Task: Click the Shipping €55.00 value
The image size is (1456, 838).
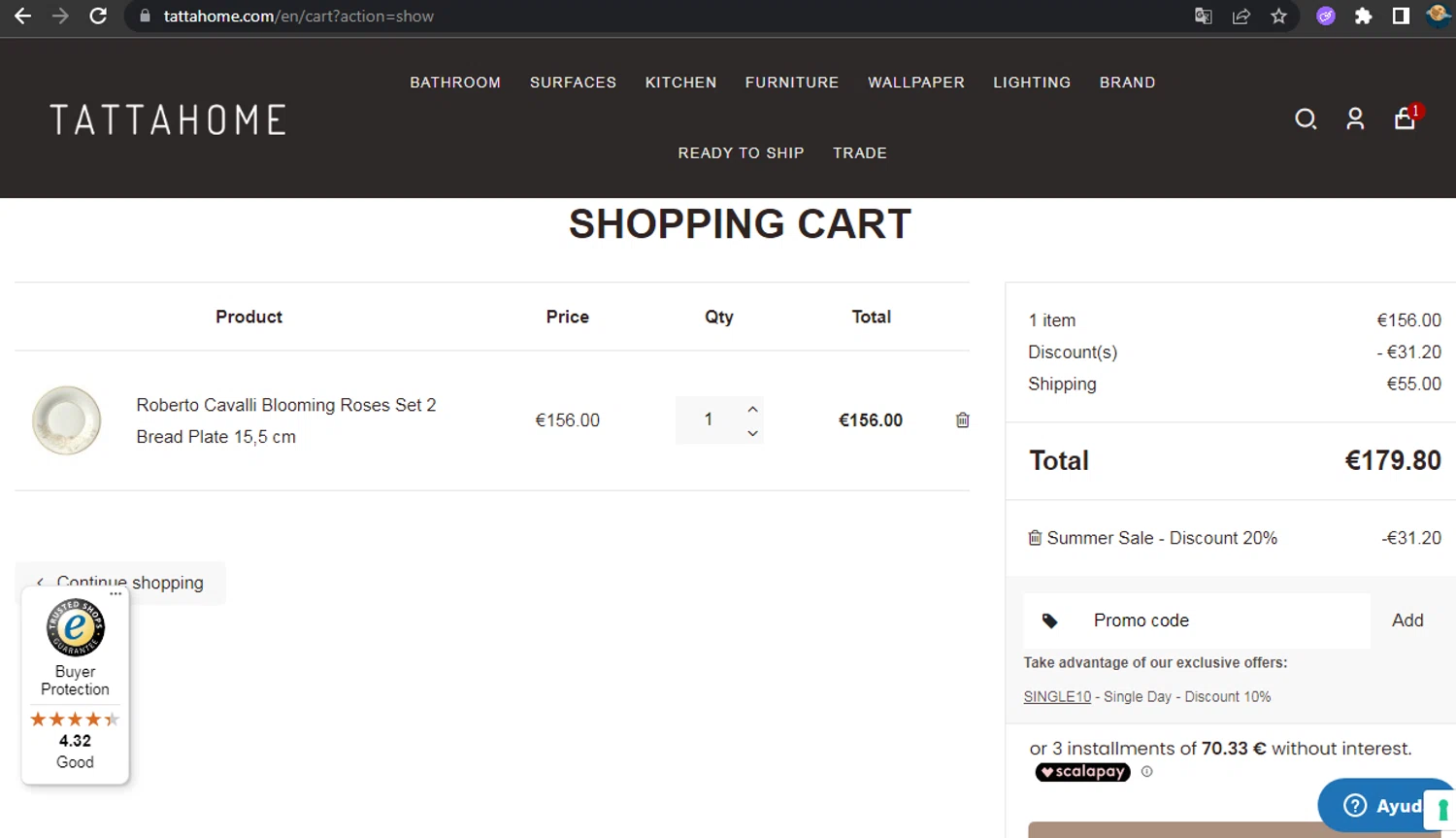Action: coord(1413,384)
